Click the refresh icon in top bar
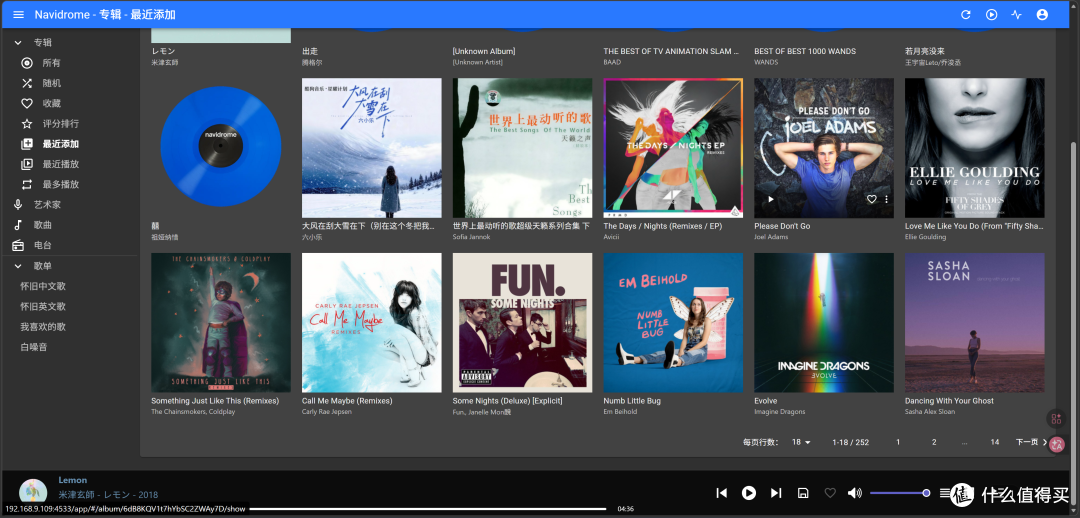Viewport: 1080px width, 518px height. pos(966,14)
